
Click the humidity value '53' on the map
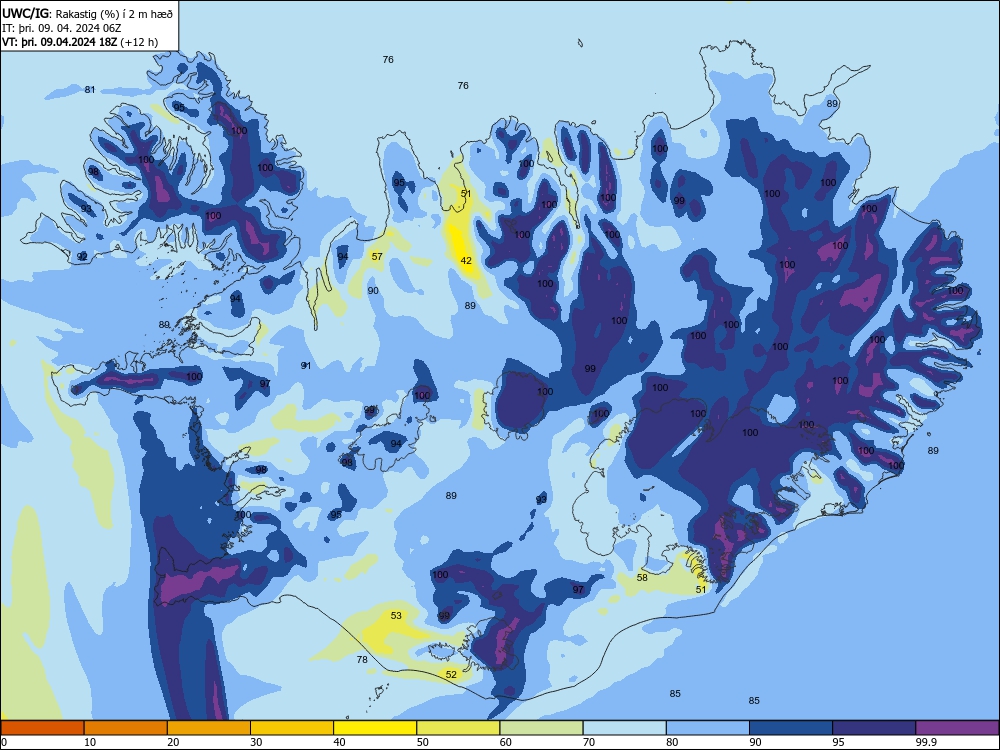[397, 615]
